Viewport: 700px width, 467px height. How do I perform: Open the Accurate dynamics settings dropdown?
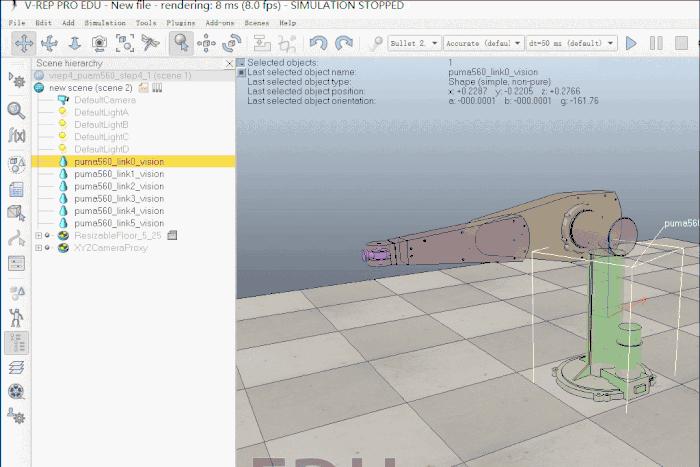pos(484,43)
